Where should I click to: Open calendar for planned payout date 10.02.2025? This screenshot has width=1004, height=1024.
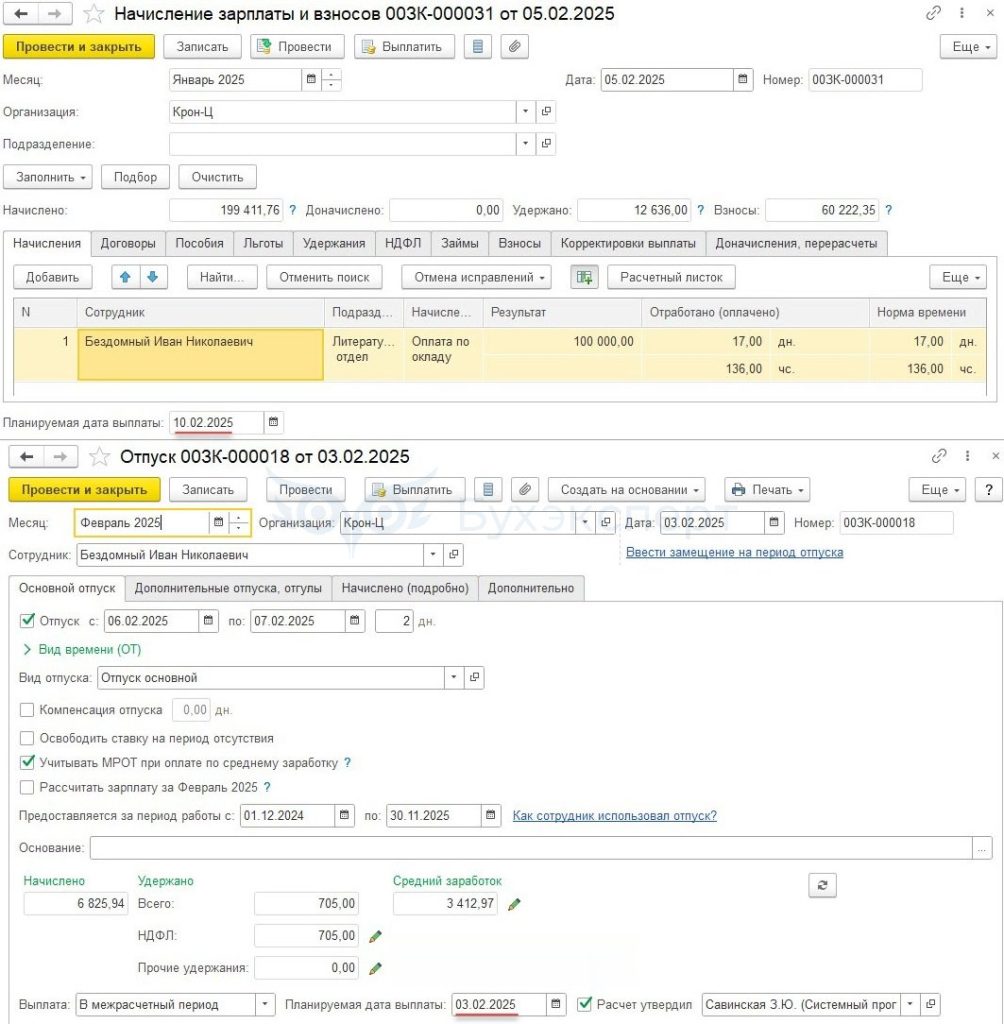click(x=274, y=423)
